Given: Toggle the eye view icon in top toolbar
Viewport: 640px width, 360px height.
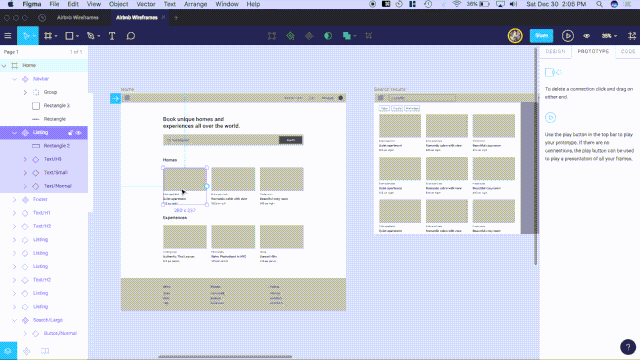Looking at the screenshot, I should point(587,36).
